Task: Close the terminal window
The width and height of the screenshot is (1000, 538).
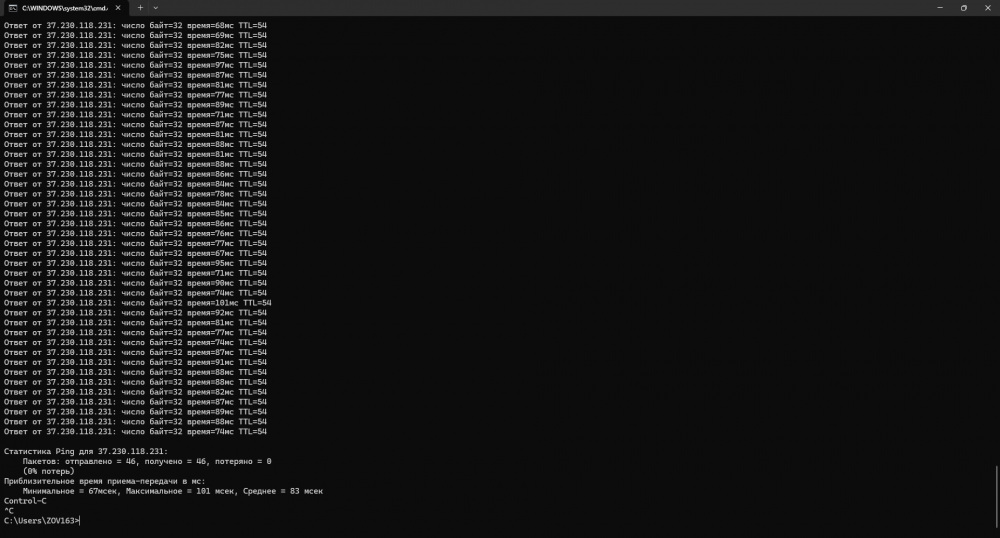Action: [988, 8]
